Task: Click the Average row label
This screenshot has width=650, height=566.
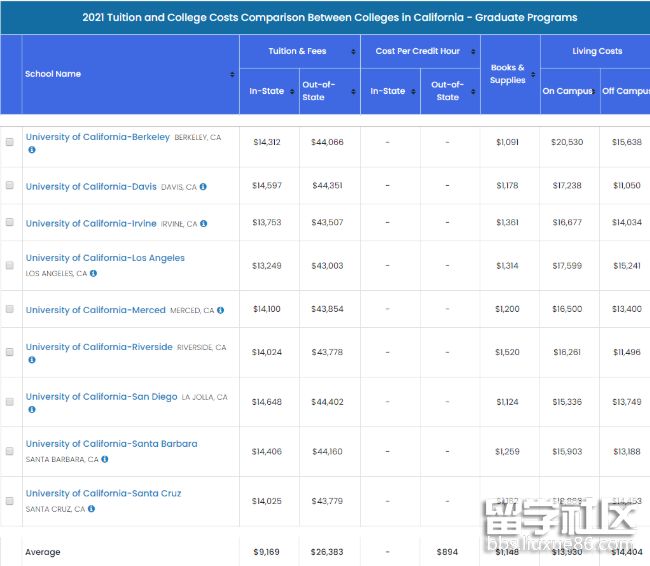Action: point(43,552)
